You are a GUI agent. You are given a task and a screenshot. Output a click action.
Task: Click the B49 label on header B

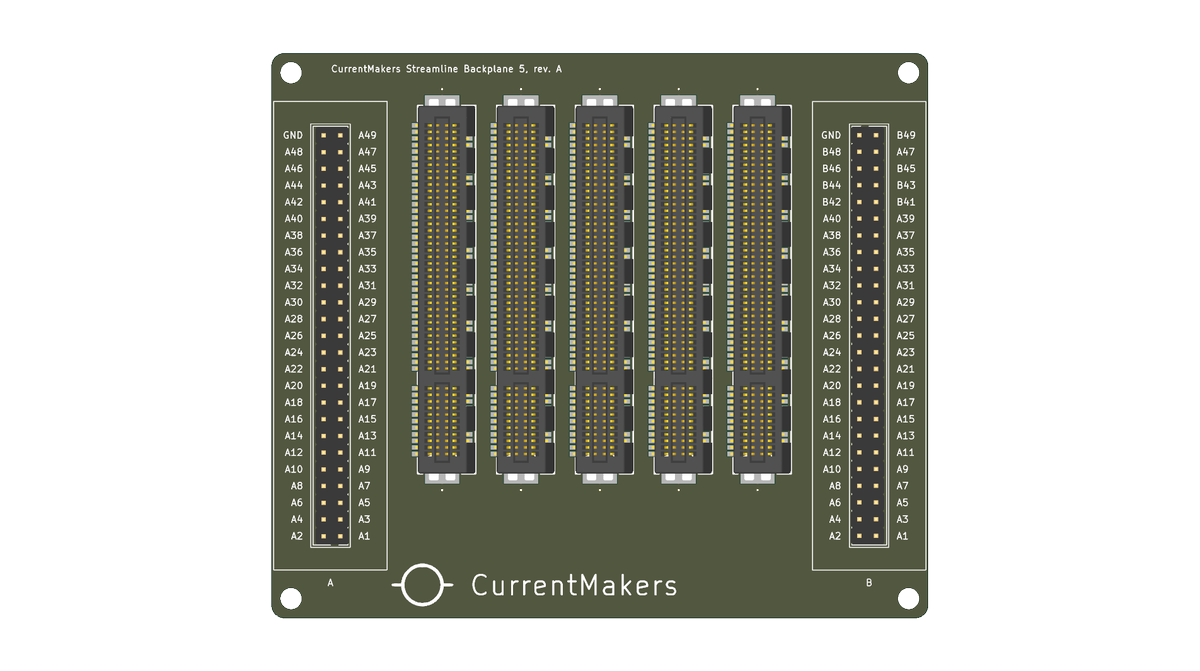(x=904, y=134)
